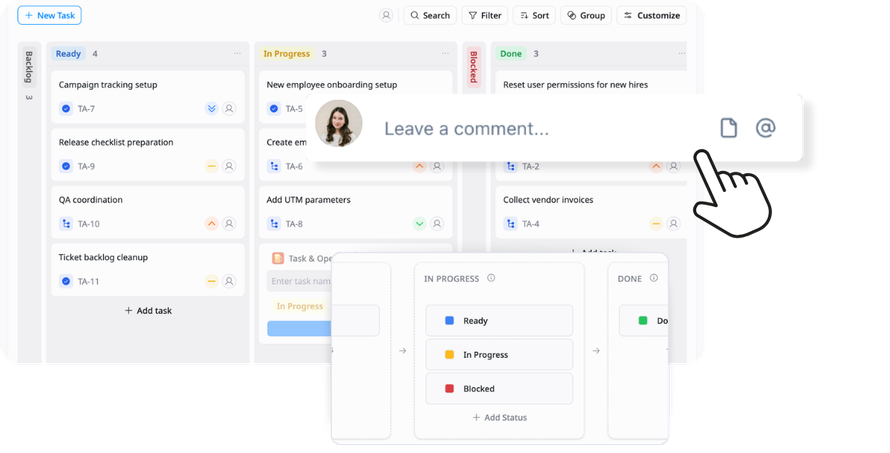Click the subtask type icon on TA-10

click(66, 224)
